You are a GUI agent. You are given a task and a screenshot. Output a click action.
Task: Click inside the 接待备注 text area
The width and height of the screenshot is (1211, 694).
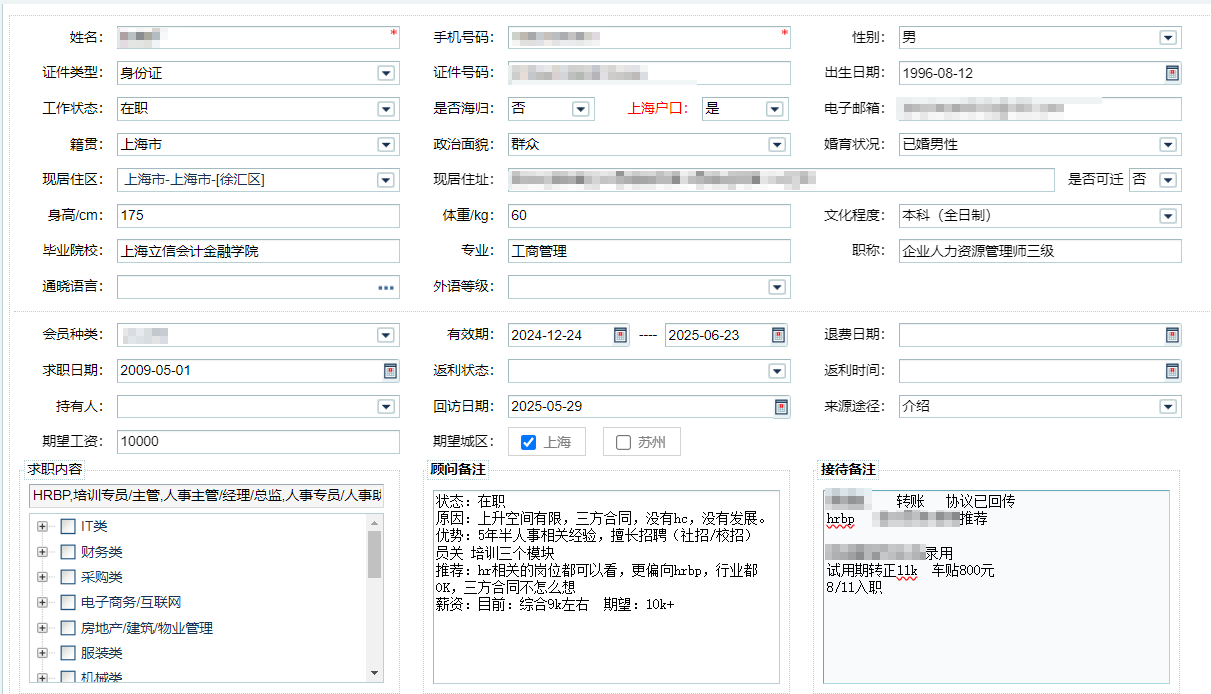(996, 587)
